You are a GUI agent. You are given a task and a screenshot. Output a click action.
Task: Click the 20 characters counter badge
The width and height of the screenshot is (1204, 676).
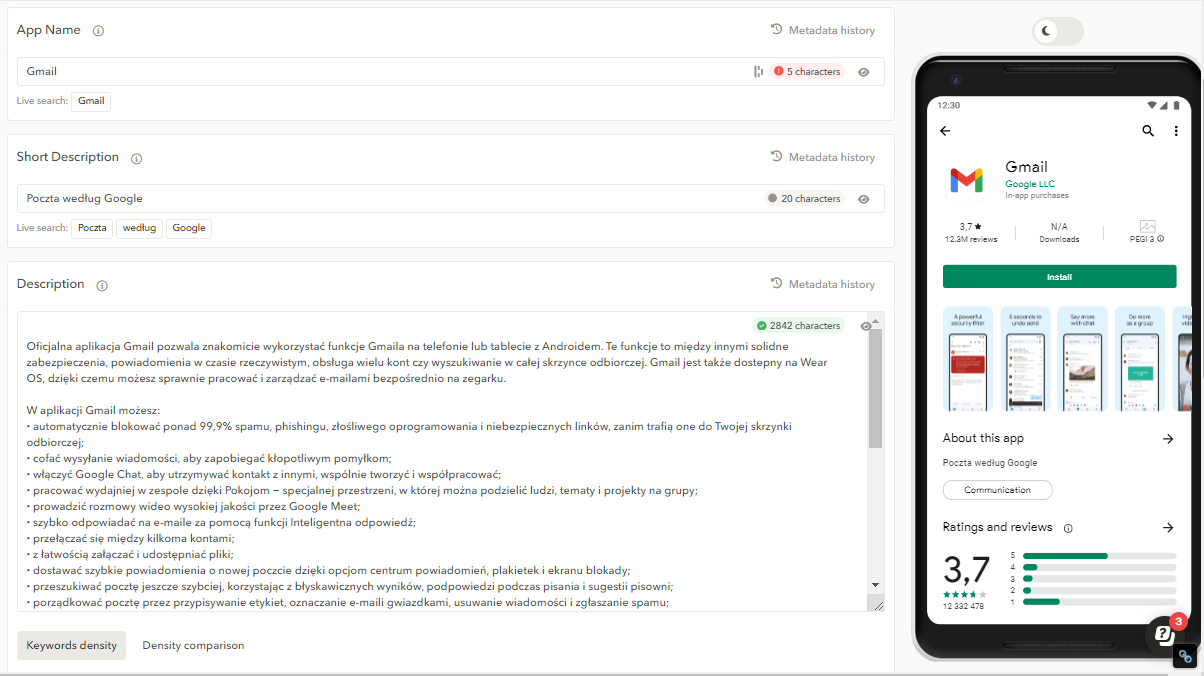[x=804, y=199]
